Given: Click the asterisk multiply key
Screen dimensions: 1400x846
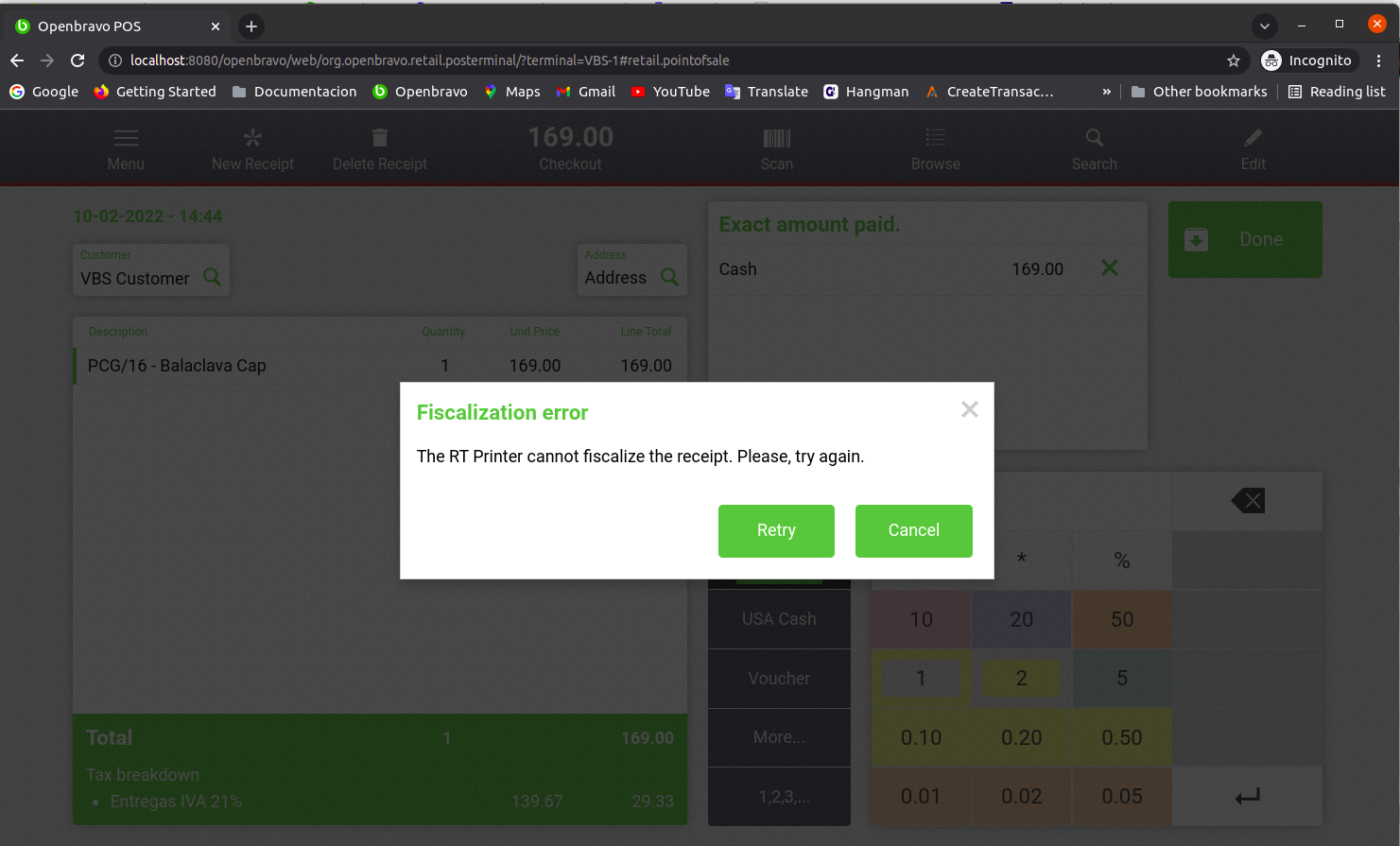Looking at the screenshot, I should point(1021,560).
